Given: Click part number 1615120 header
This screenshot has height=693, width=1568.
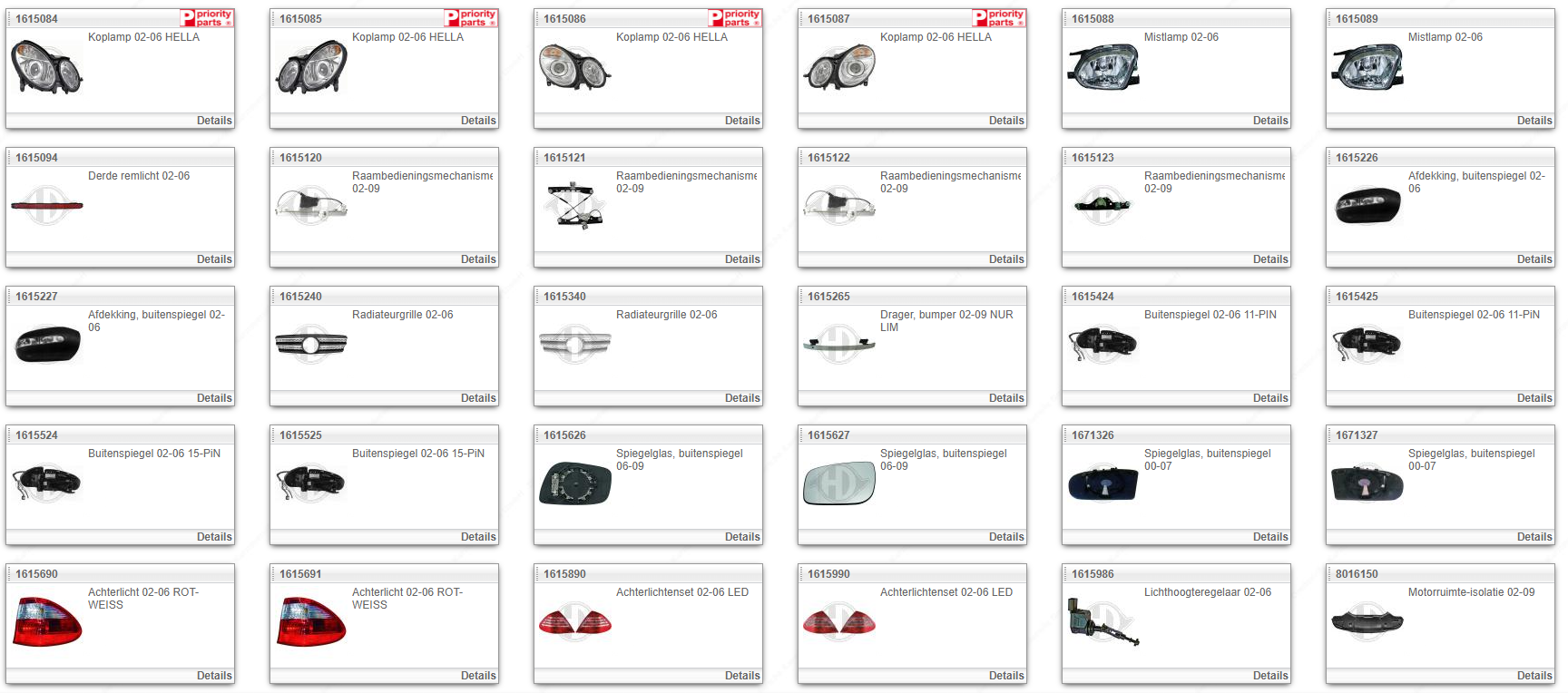Looking at the screenshot, I should [x=300, y=158].
